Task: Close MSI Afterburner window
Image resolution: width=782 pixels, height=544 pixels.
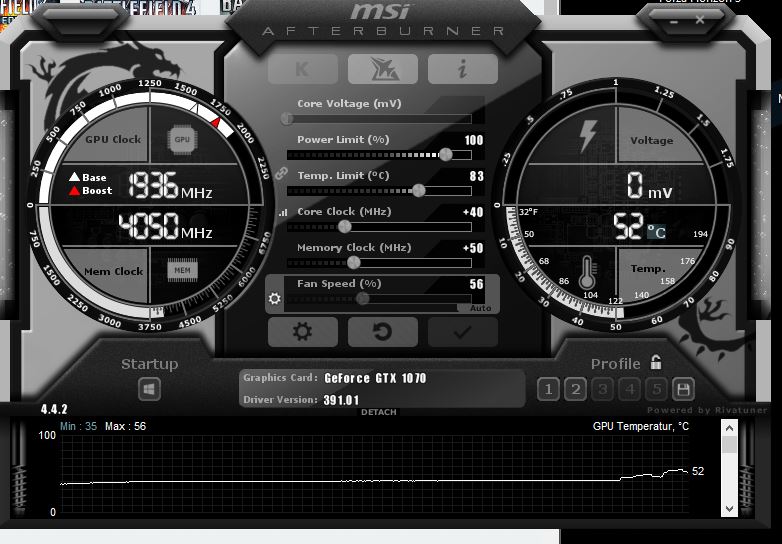Action: coord(700,20)
